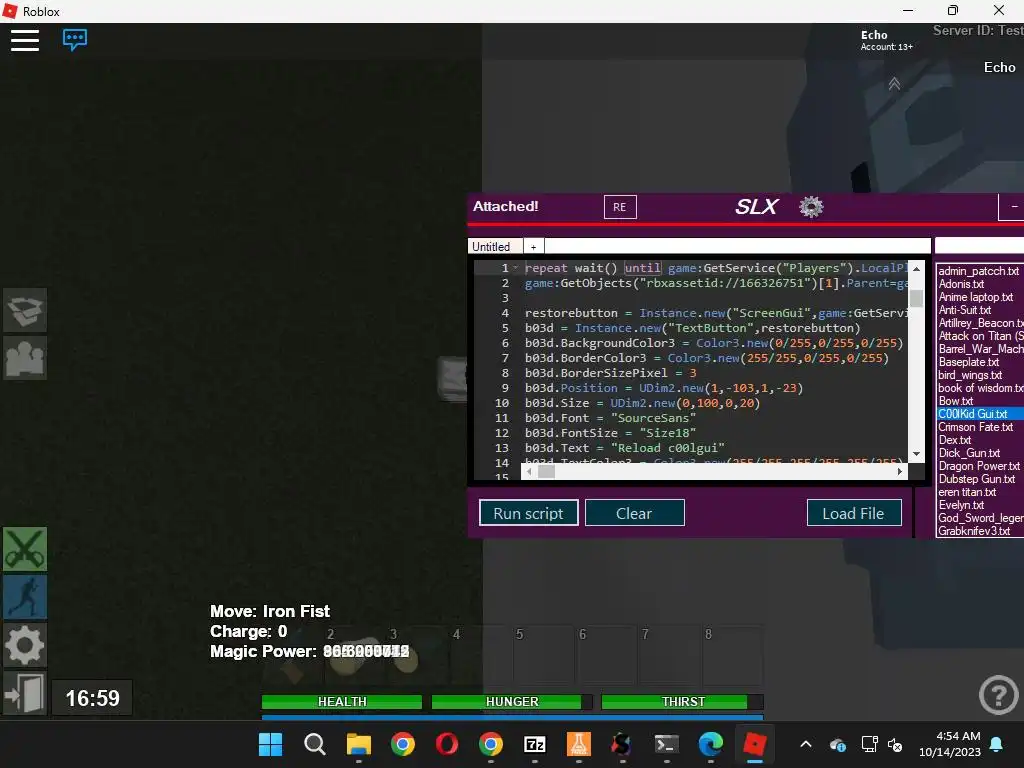Open Microsoft Edge from the taskbar

[711, 744]
